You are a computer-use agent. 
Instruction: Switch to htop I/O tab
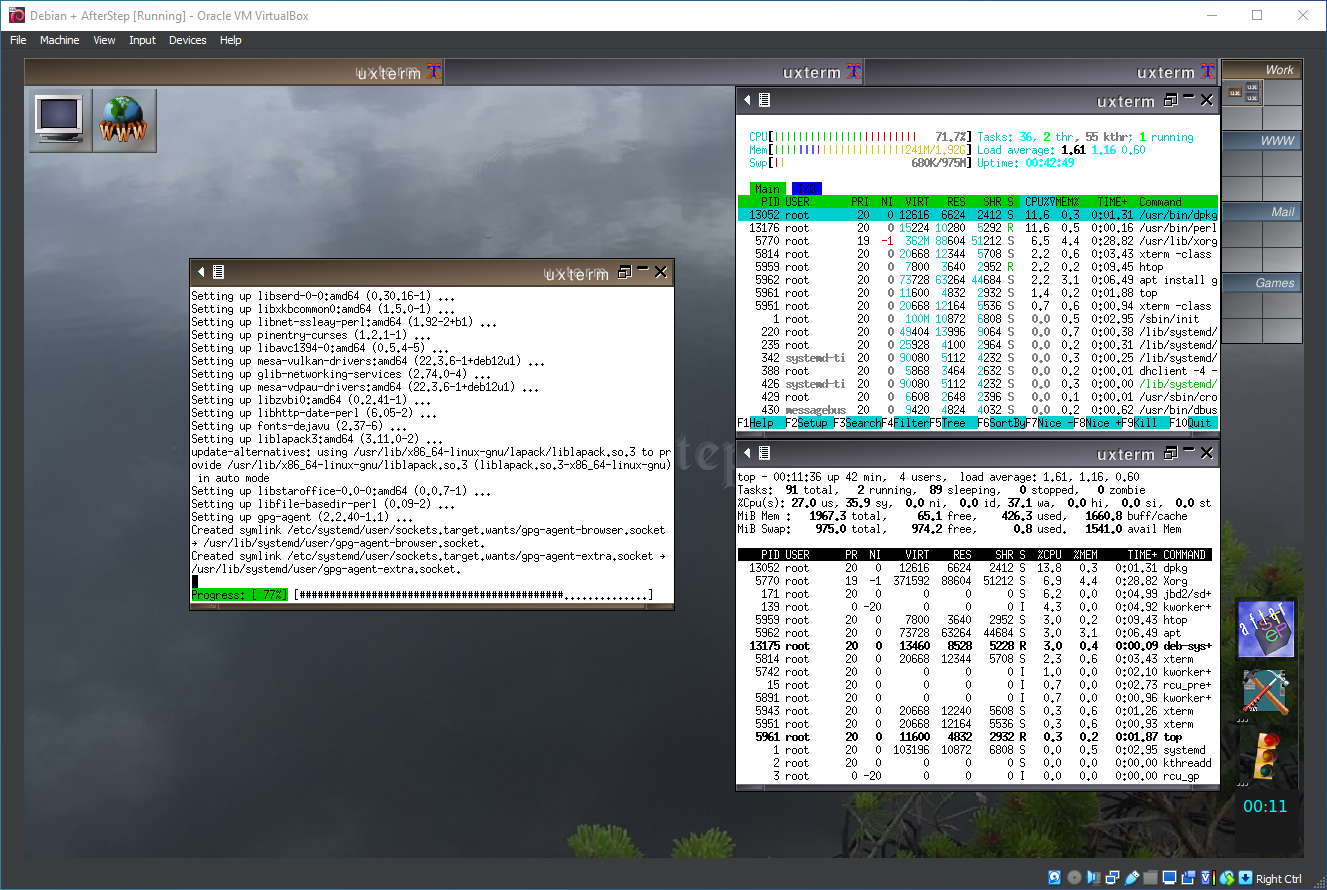pos(806,188)
